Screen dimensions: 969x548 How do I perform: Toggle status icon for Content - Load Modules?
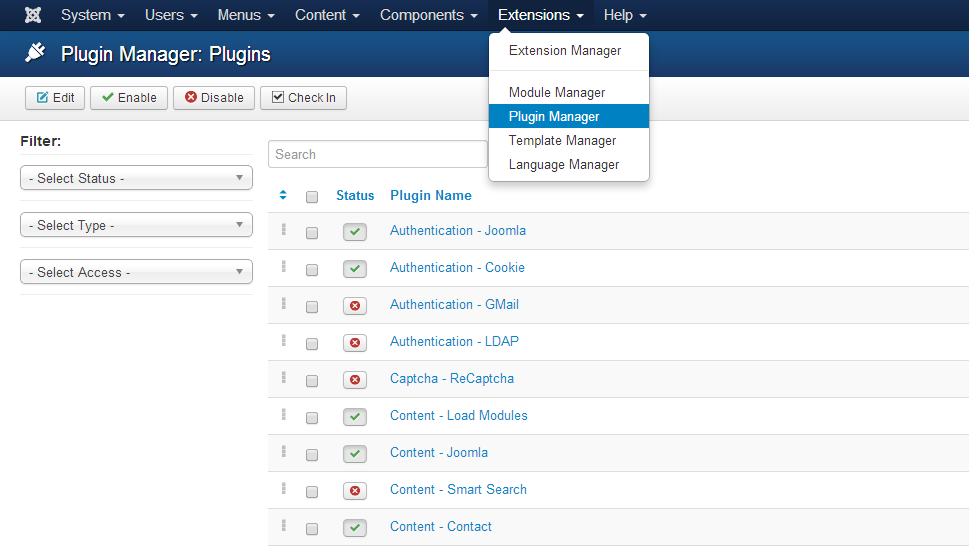[x=355, y=417]
